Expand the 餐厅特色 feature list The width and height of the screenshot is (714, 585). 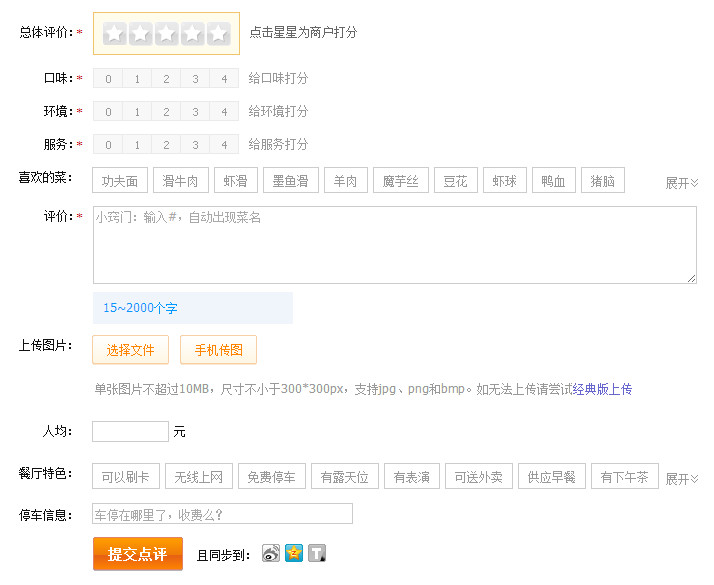pos(682,479)
